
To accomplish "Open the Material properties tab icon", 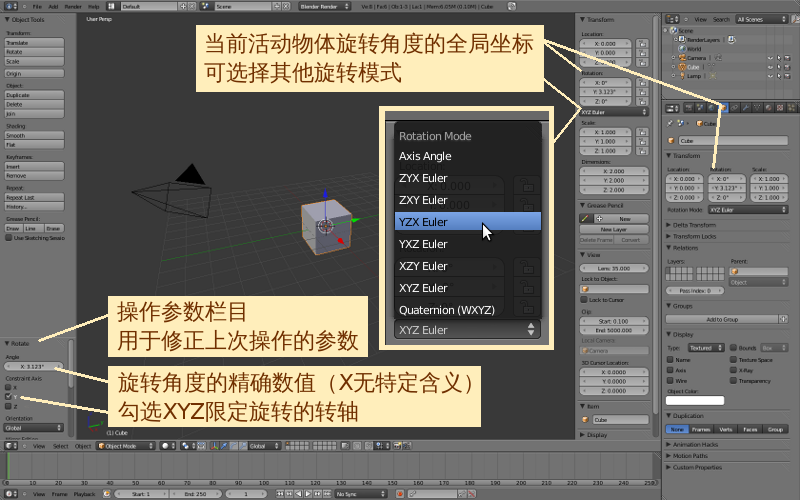I will click(x=768, y=108).
